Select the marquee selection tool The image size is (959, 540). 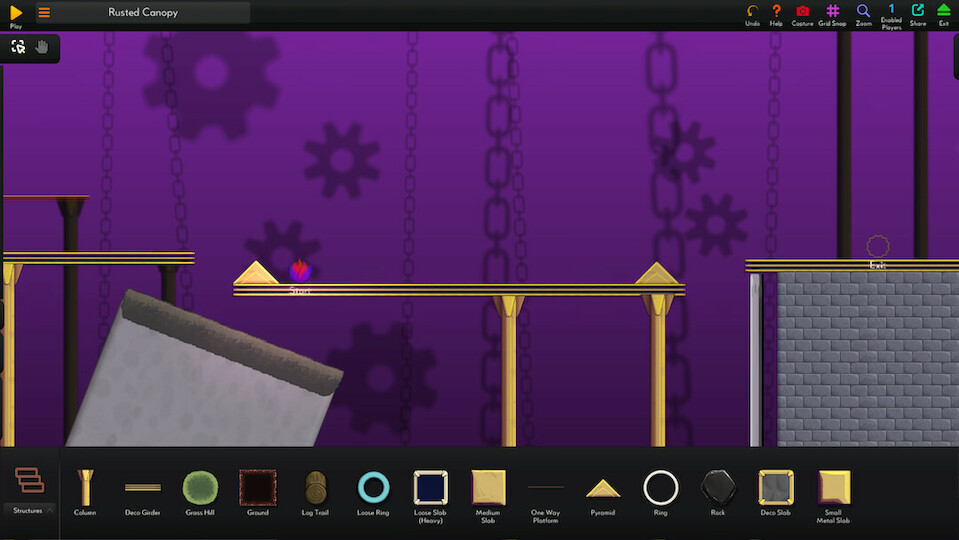[18, 47]
